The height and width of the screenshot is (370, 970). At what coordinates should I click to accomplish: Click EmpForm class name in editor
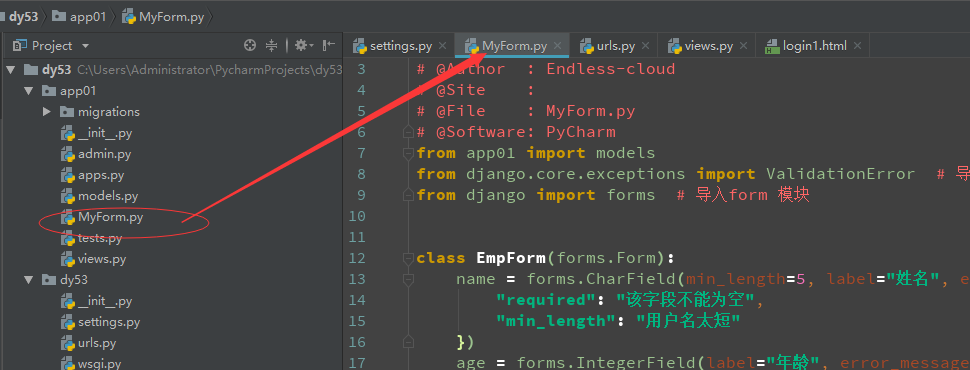[x=510, y=258]
